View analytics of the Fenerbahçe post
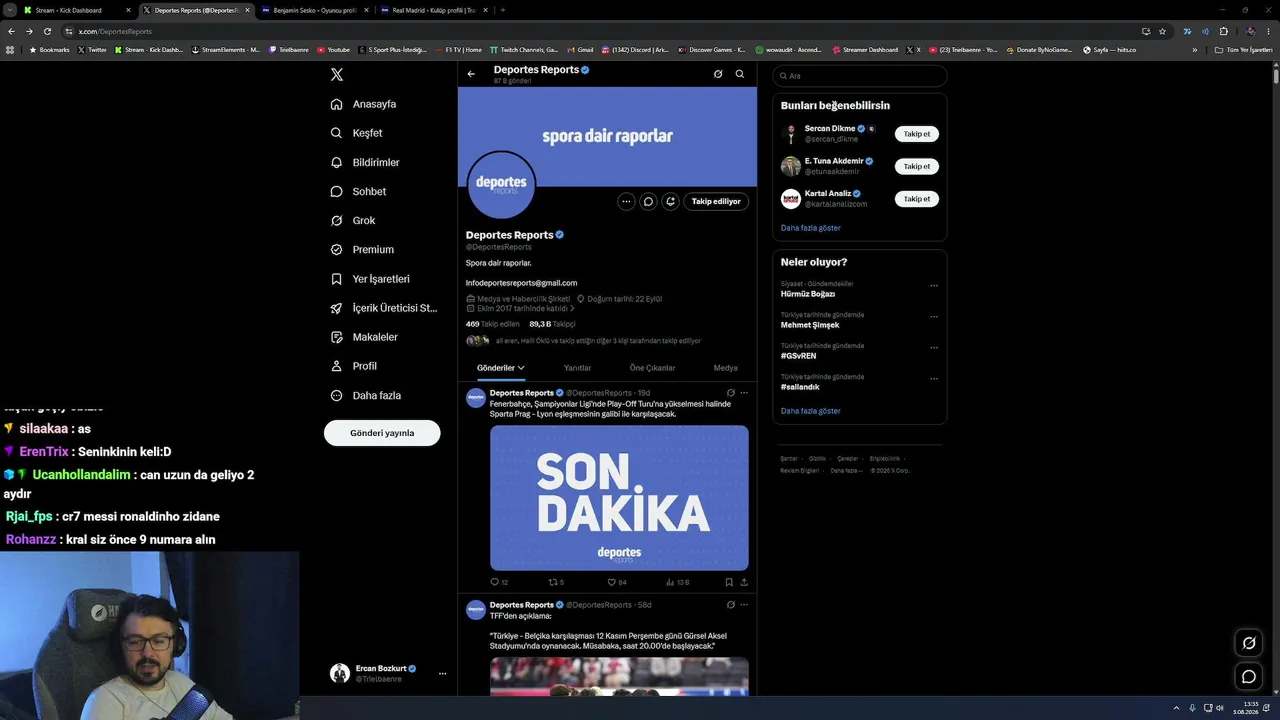Screen dimensions: 1280x720 click(677, 582)
